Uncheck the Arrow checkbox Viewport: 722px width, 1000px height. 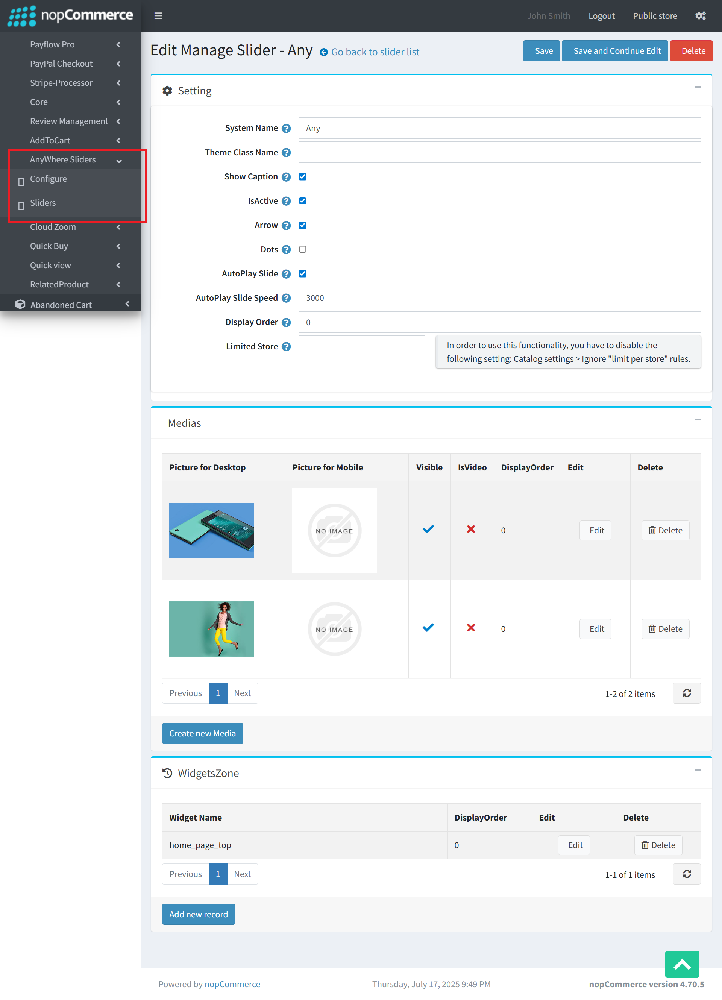(302, 225)
